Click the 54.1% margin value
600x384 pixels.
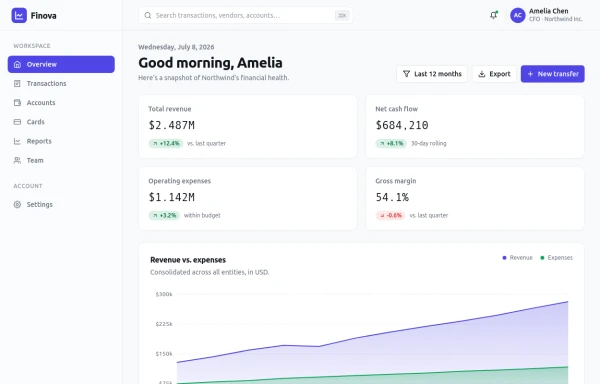coord(392,197)
